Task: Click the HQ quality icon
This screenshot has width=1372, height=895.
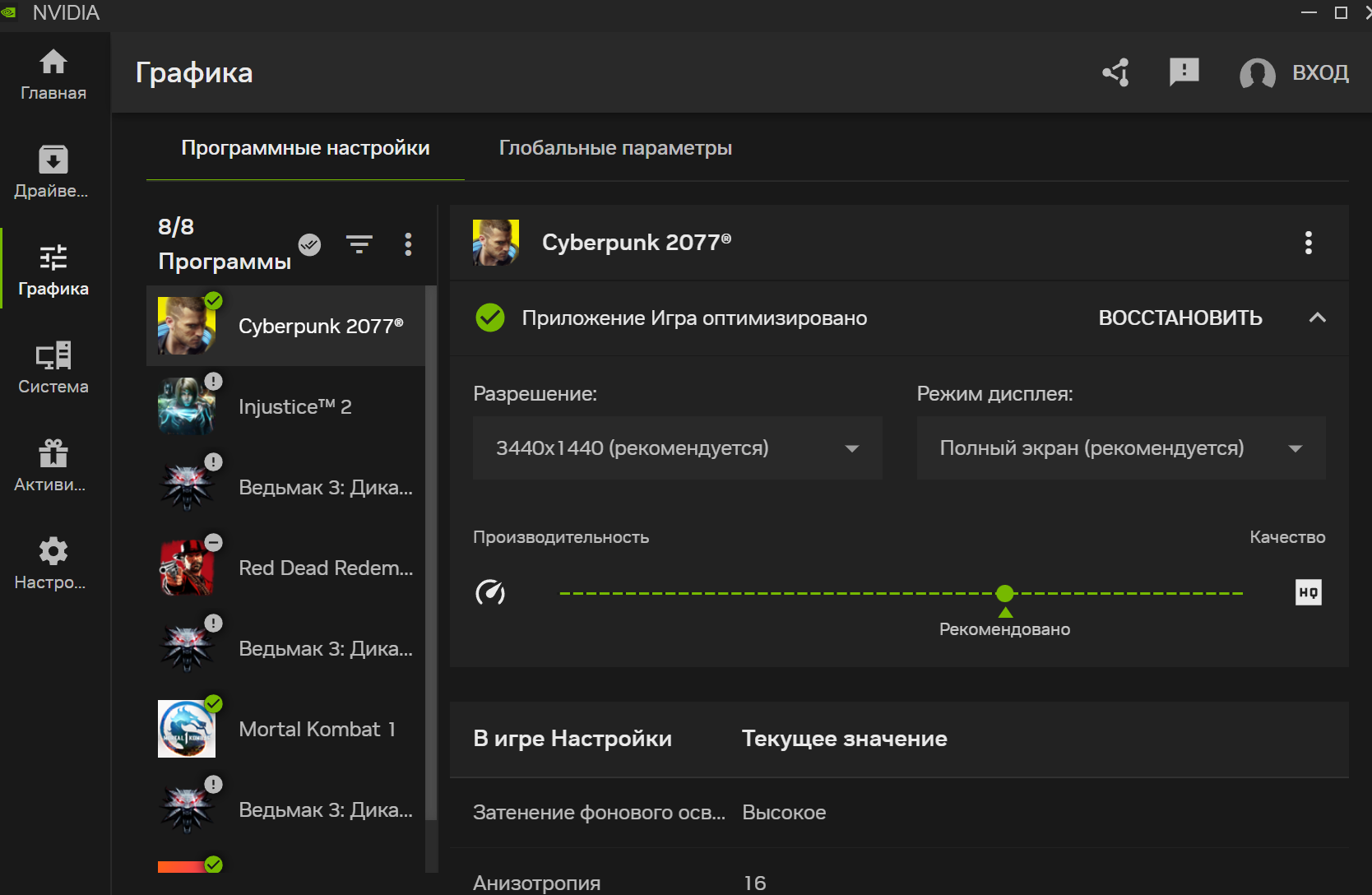Action: click(x=1309, y=592)
